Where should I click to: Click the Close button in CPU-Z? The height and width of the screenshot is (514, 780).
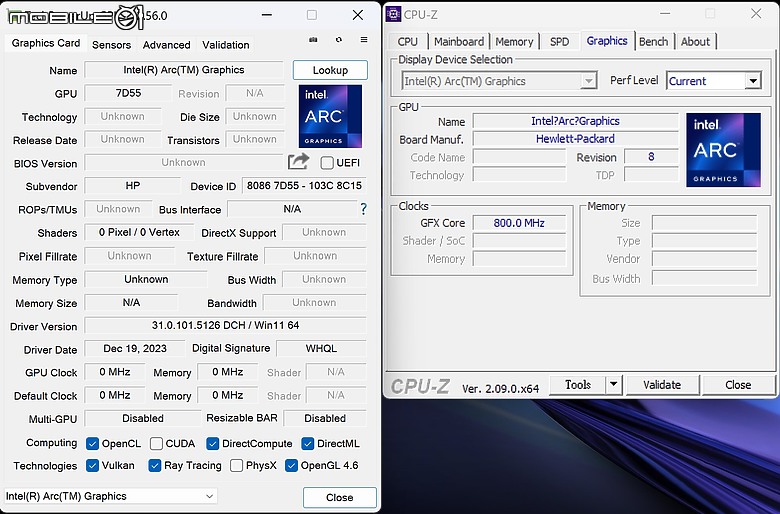click(x=738, y=385)
